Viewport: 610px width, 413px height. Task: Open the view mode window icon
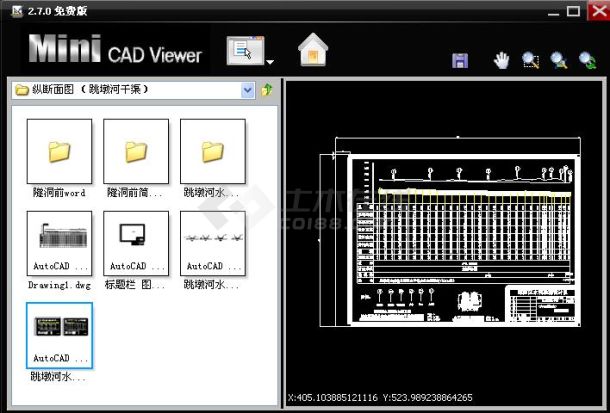click(x=245, y=51)
